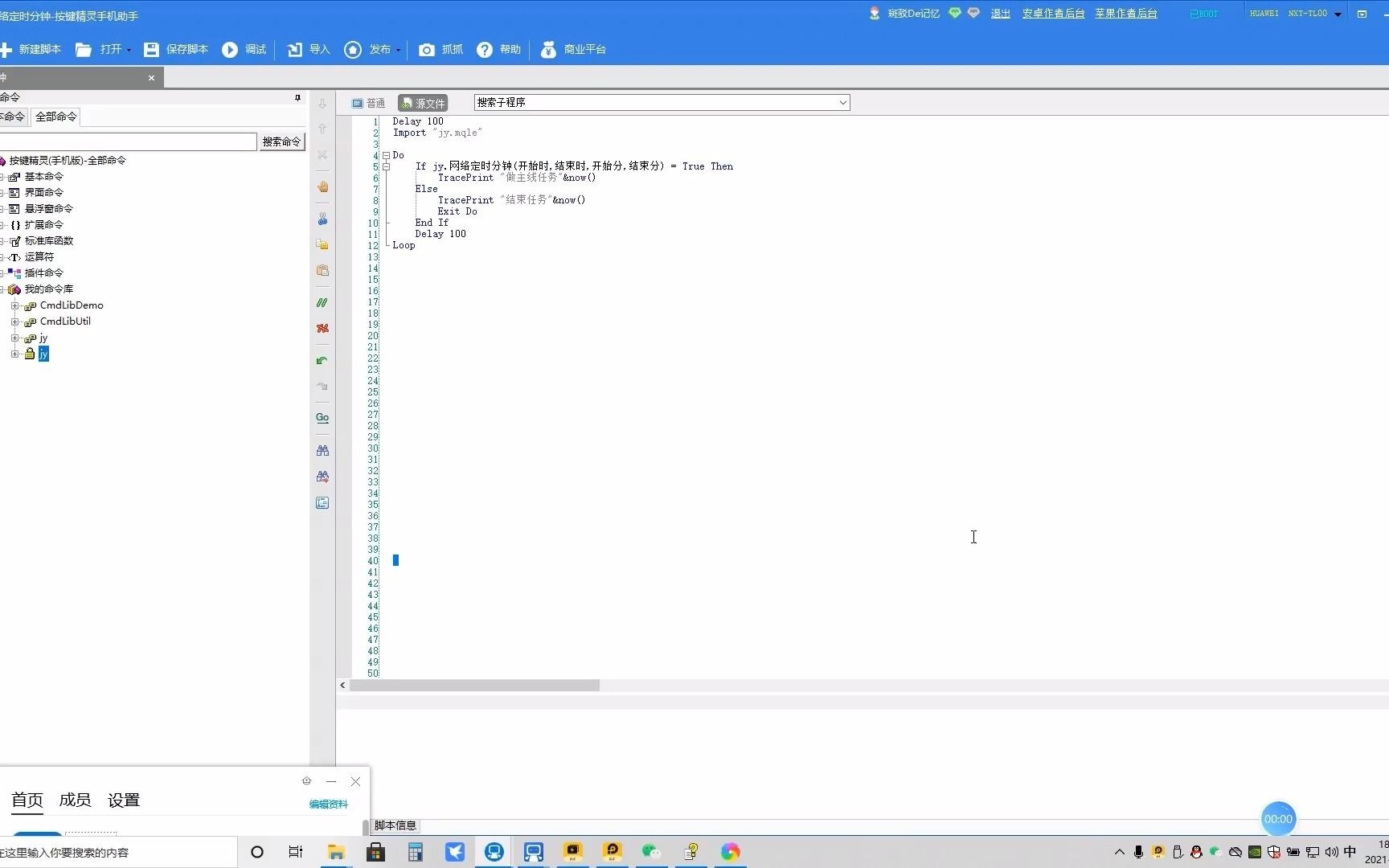The width and height of the screenshot is (1389, 868).
Task: Expand the 基本命令 tree node
Action: click(x=2, y=177)
